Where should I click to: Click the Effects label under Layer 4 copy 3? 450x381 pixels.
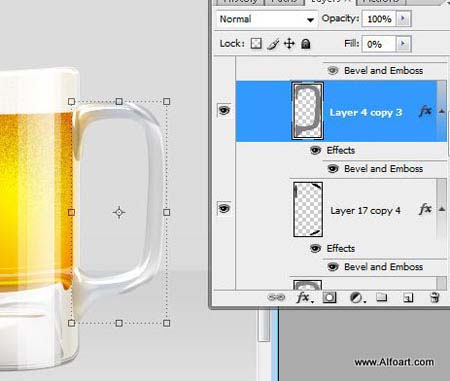point(341,150)
